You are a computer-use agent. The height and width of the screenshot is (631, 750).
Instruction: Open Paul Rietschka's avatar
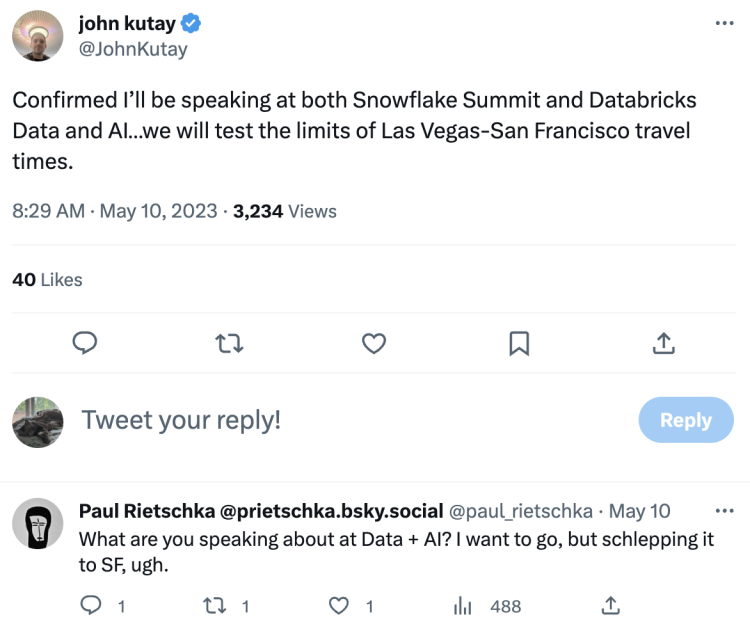(x=38, y=525)
